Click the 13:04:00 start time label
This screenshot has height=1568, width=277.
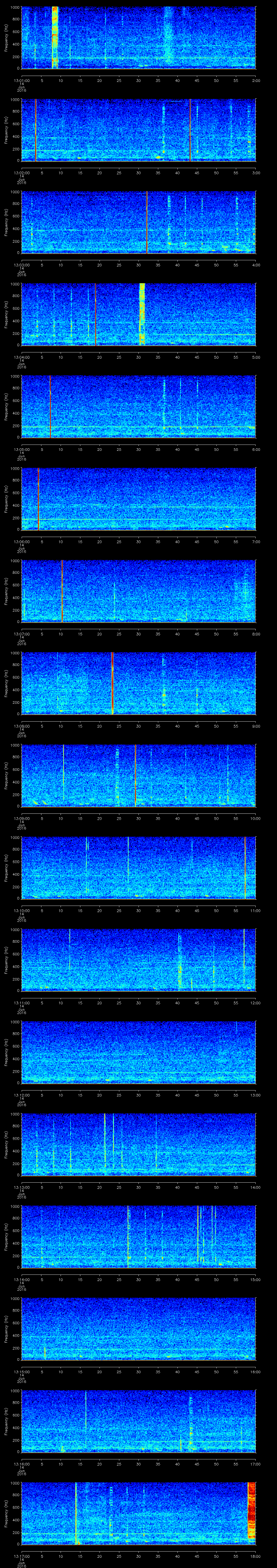pos(21,357)
